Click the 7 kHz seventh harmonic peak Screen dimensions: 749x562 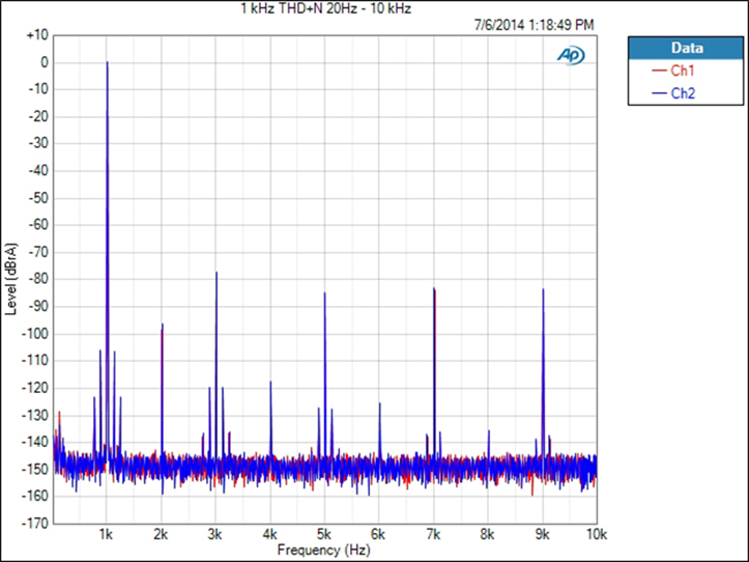(434, 290)
